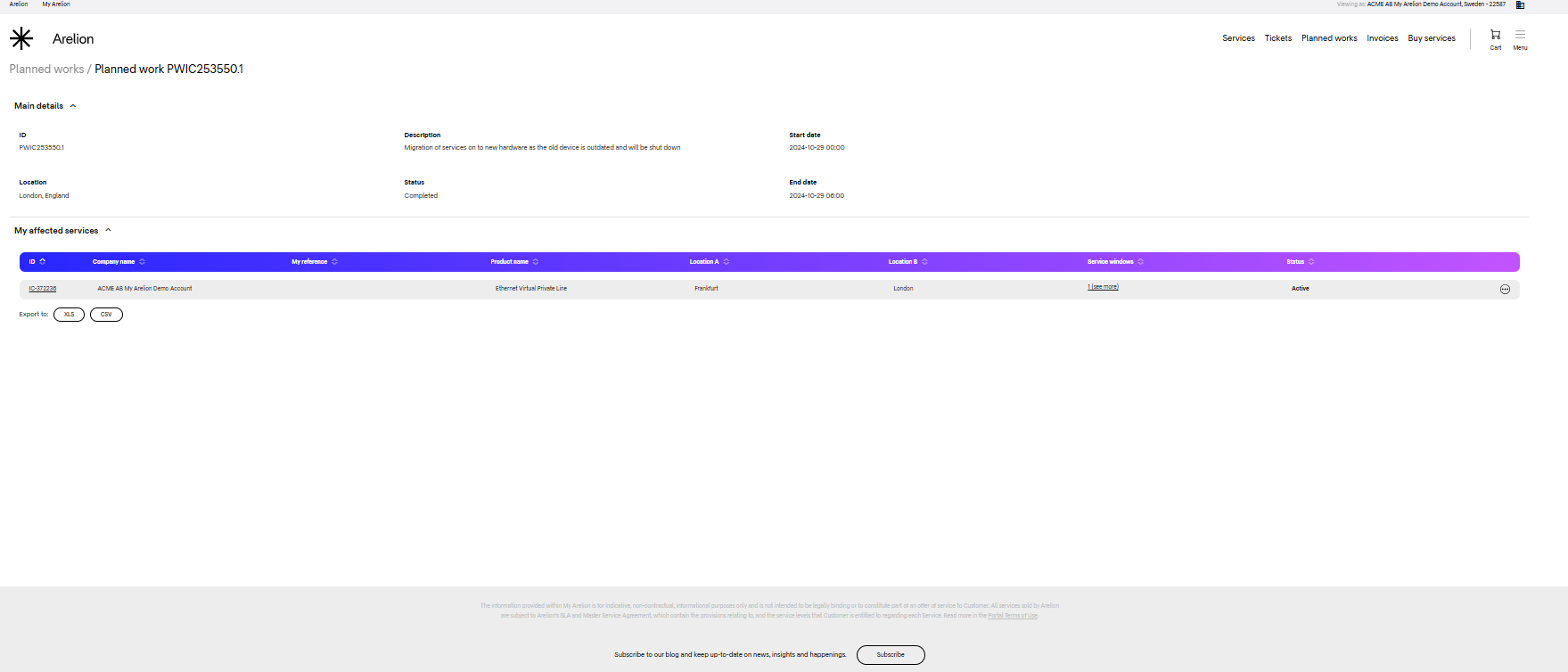
Task: Sort by Location B column arrows
Action: click(x=924, y=262)
